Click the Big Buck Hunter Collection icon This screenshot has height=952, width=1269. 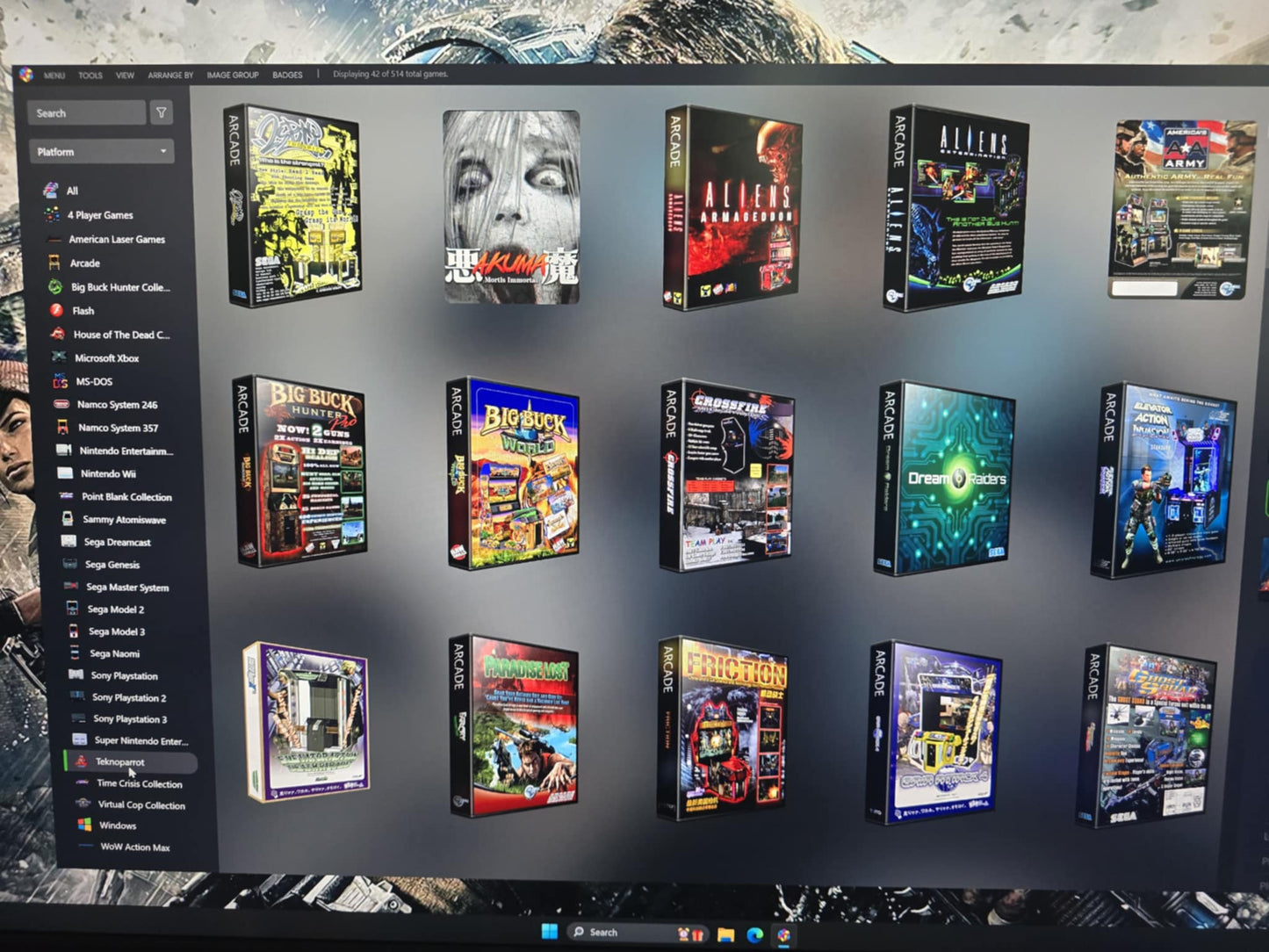54,286
